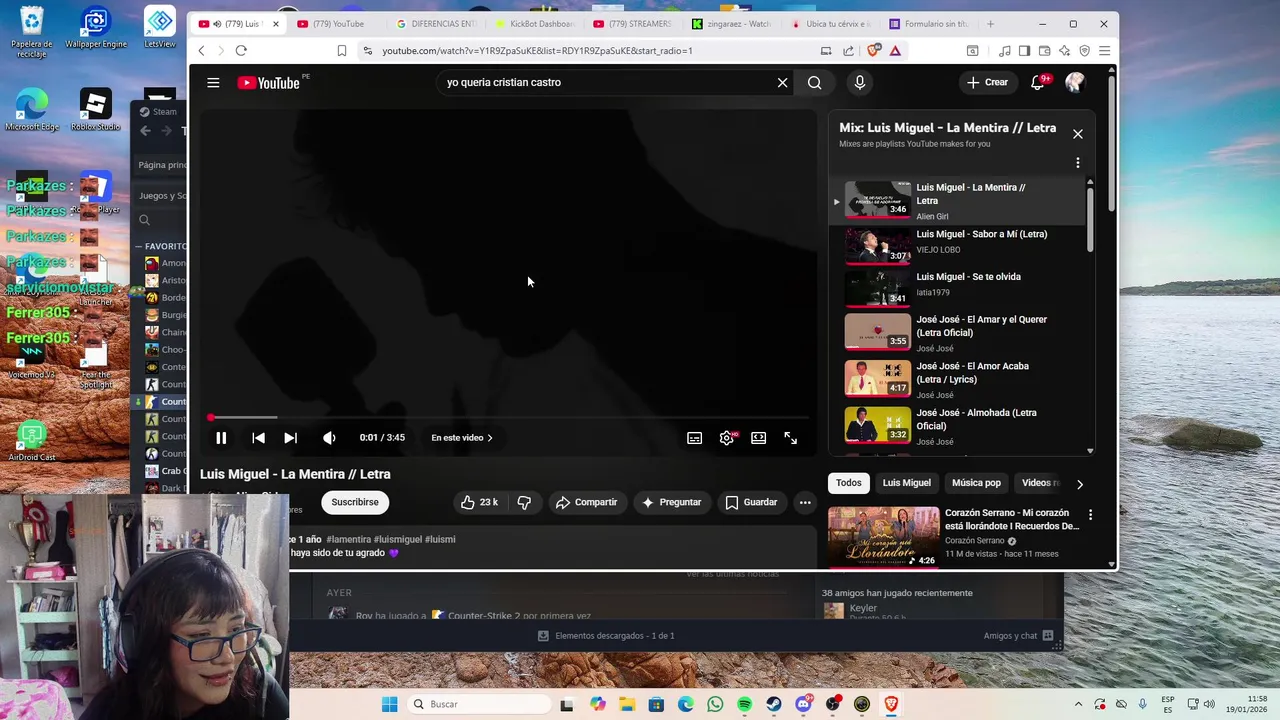
Task: Open more actions ellipsis under the video
Action: point(805,502)
